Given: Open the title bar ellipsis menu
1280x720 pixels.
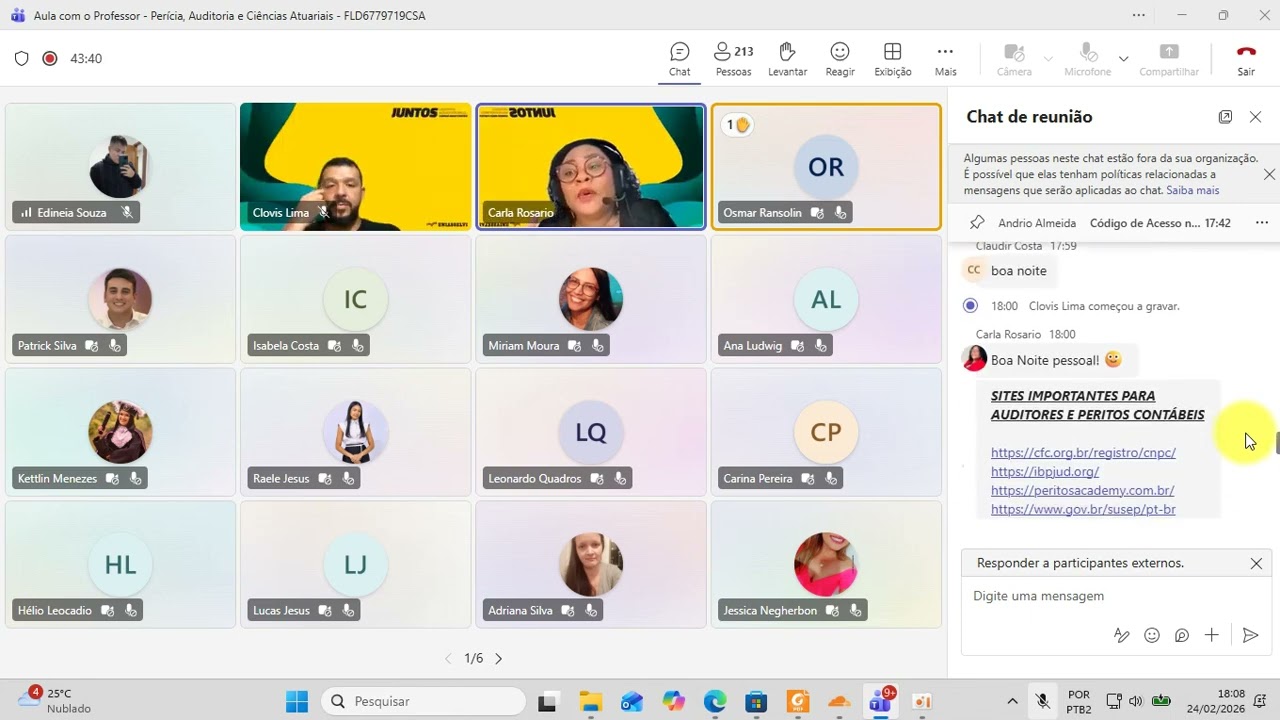Looking at the screenshot, I should (x=1139, y=15).
